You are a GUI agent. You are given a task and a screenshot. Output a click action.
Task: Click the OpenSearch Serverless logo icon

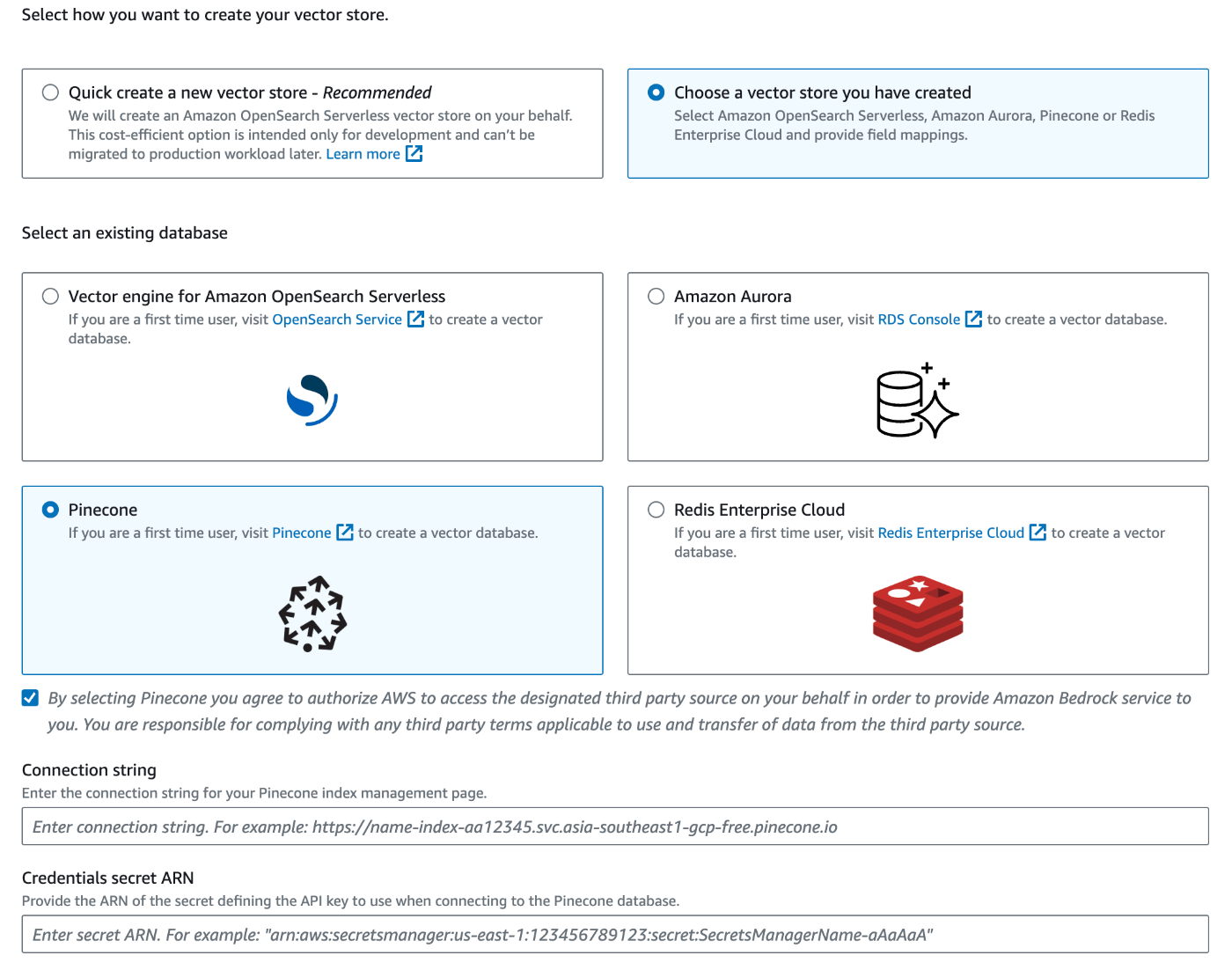(x=312, y=400)
